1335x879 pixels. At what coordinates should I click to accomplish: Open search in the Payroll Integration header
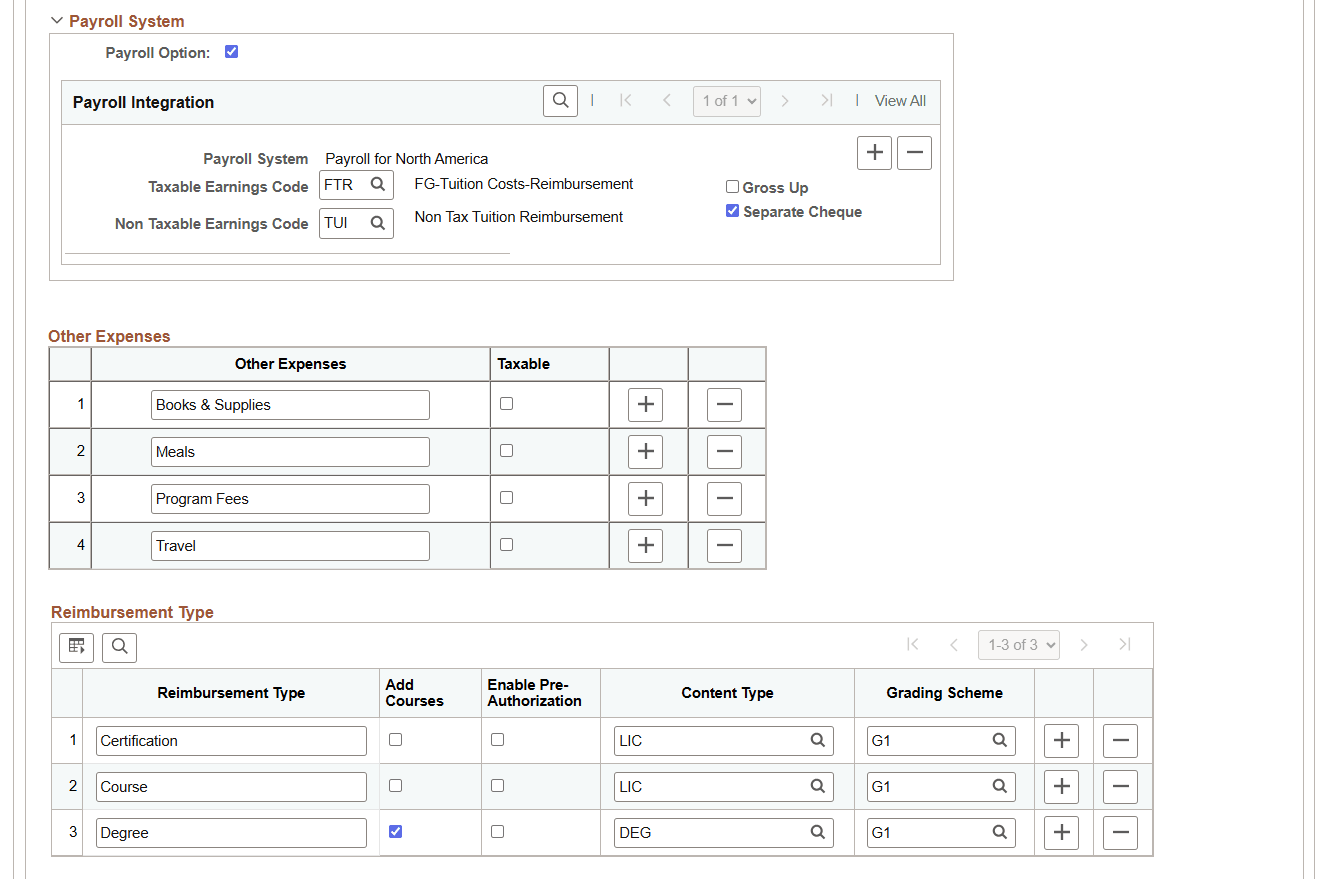coord(560,100)
